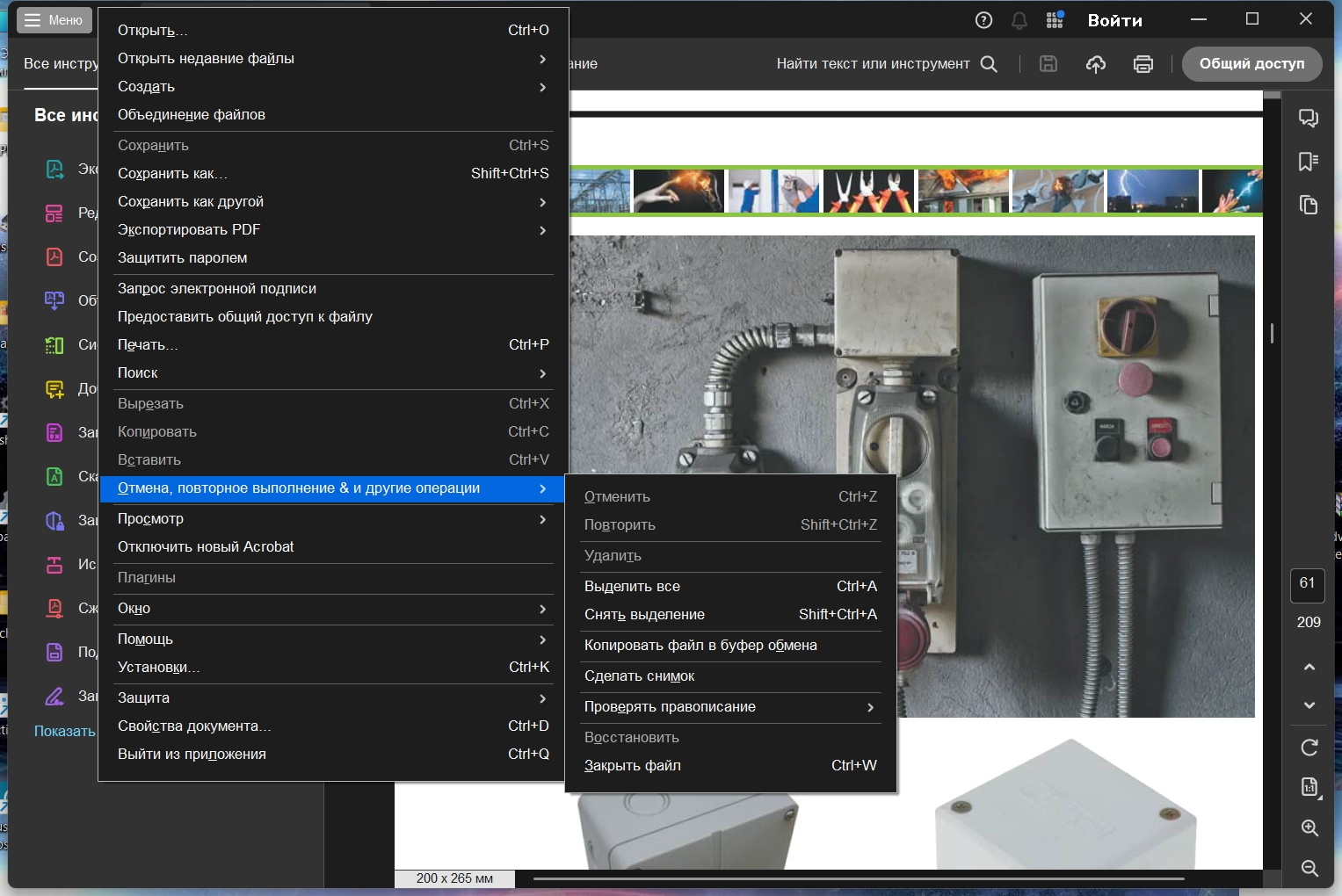Open the bookmarks panel icon
Screen dimensions: 1342x896
pos(1309,162)
